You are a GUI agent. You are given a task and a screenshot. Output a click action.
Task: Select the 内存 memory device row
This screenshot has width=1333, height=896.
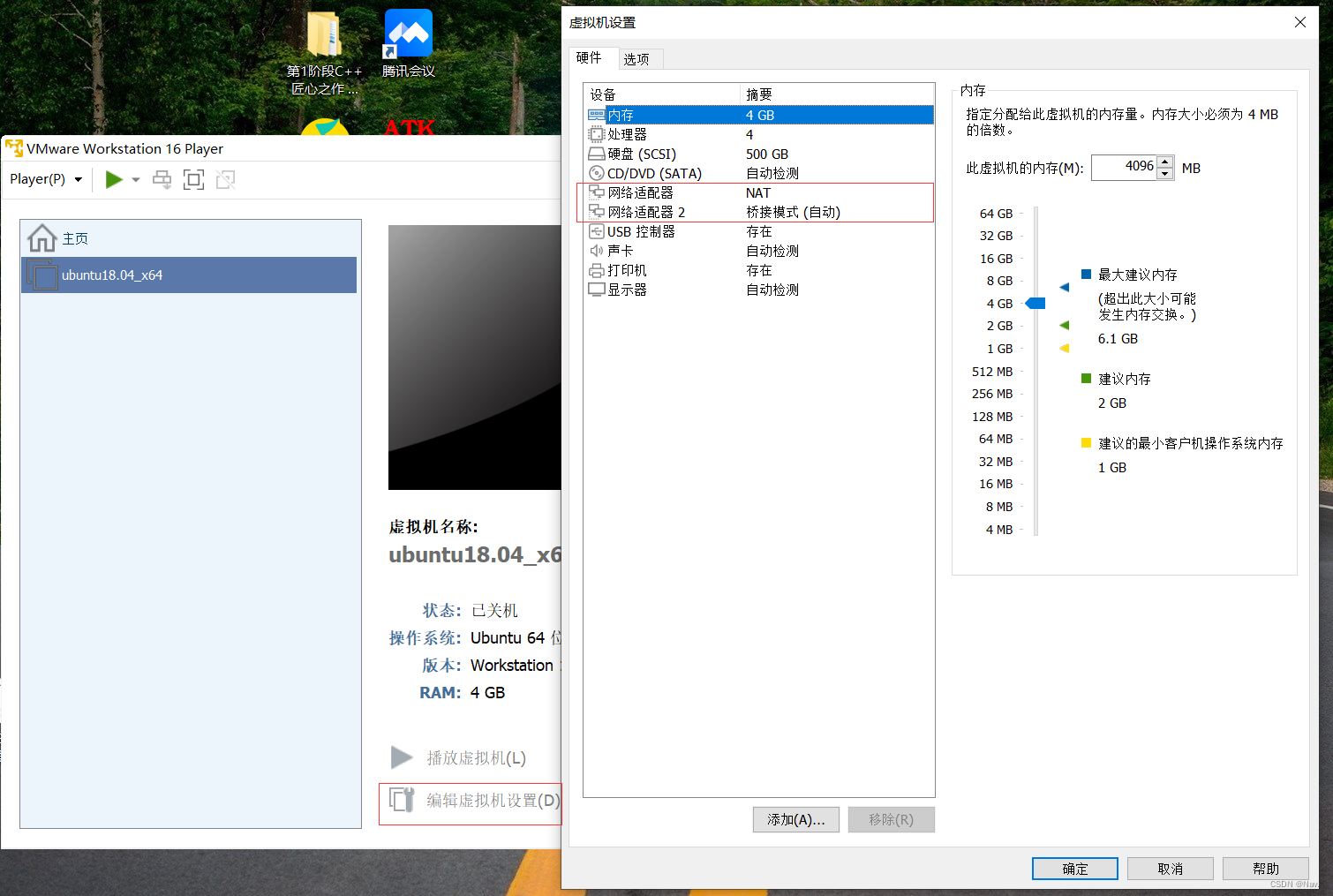(x=760, y=115)
